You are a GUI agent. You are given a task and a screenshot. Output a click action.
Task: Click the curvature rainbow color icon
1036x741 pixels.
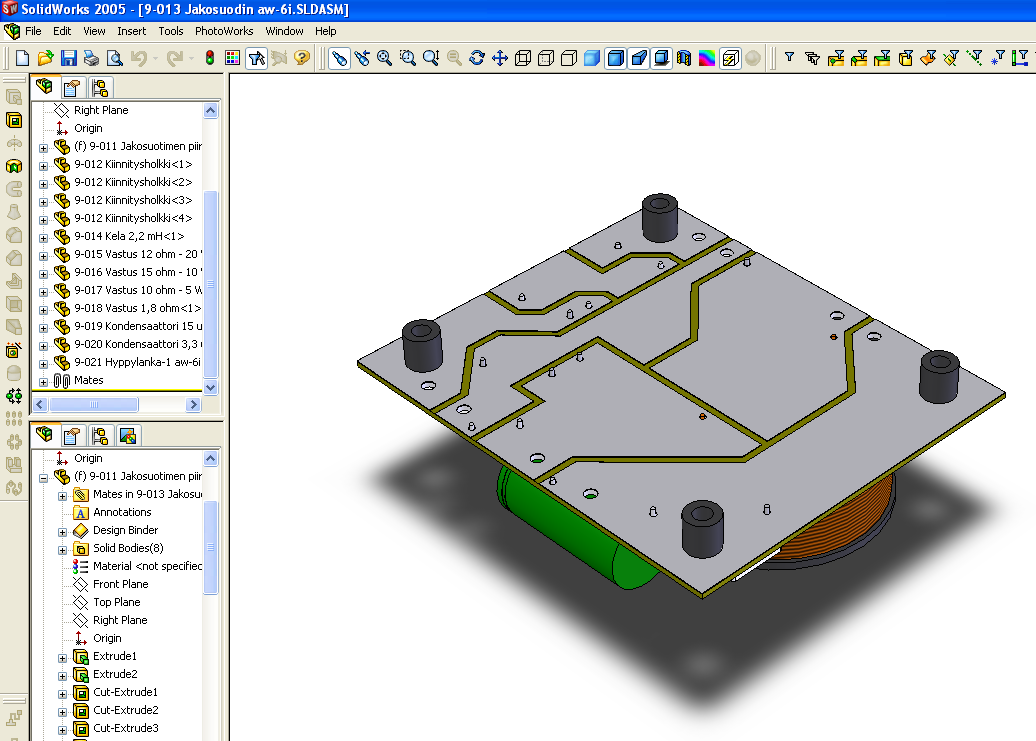coord(707,58)
